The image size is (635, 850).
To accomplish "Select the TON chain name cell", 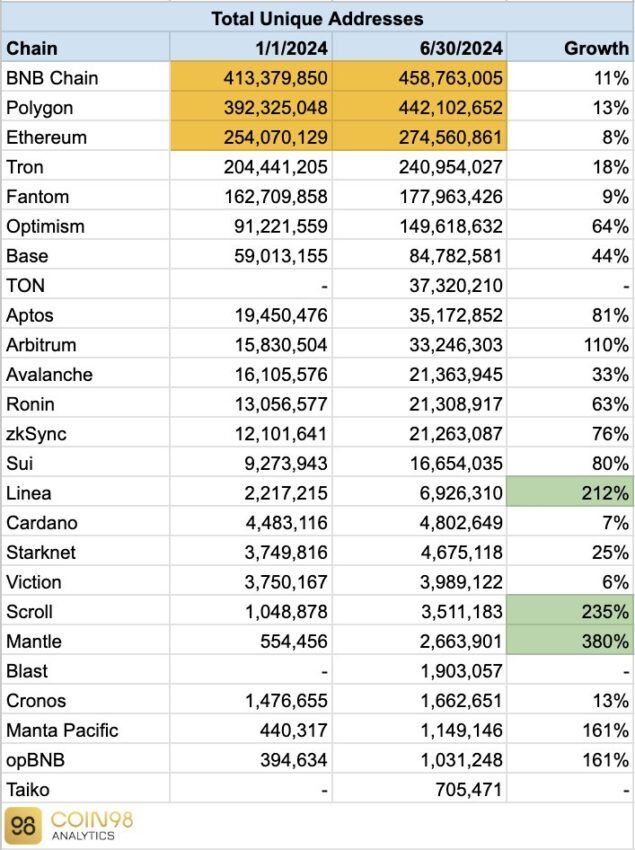I will [85, 285].
